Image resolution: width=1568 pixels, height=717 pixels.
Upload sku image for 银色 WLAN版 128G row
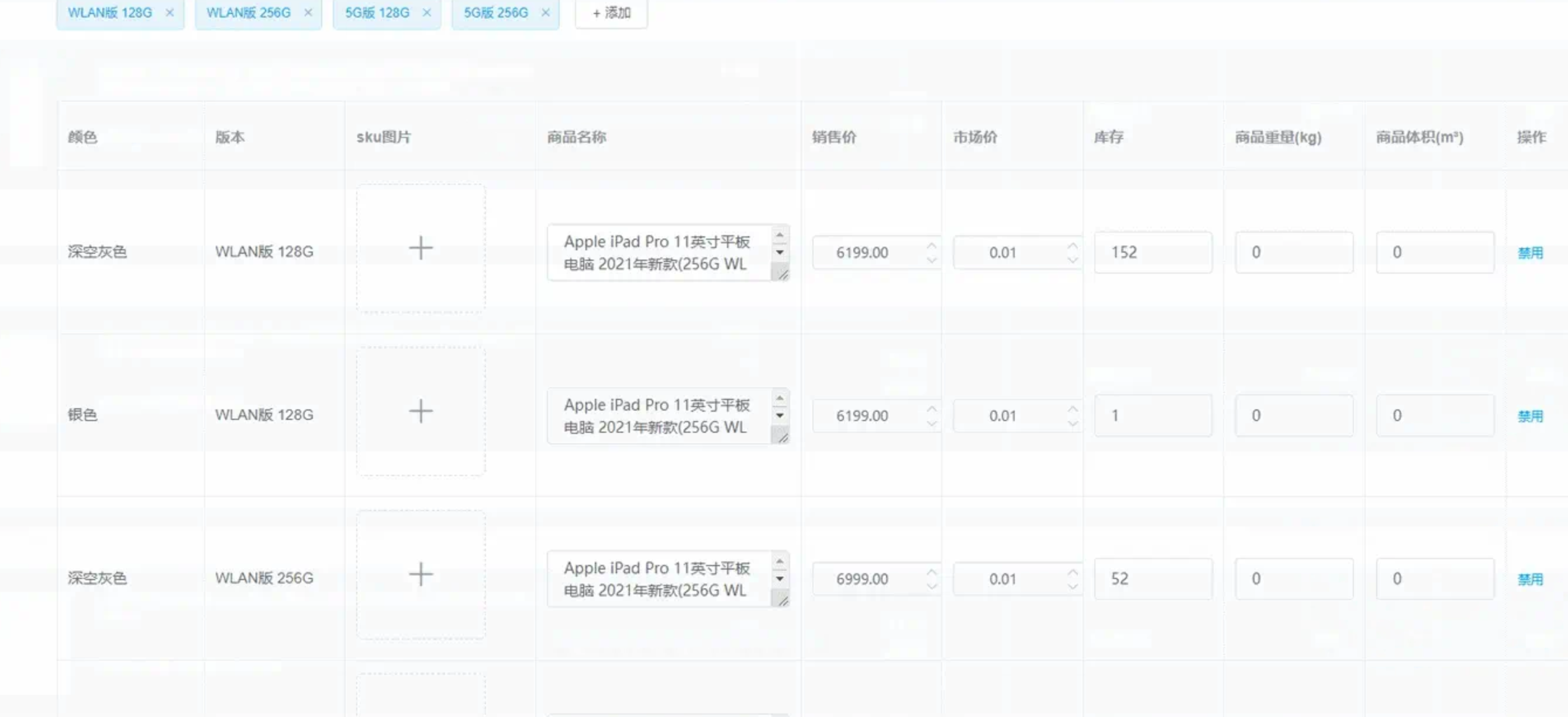coord(421,412)
